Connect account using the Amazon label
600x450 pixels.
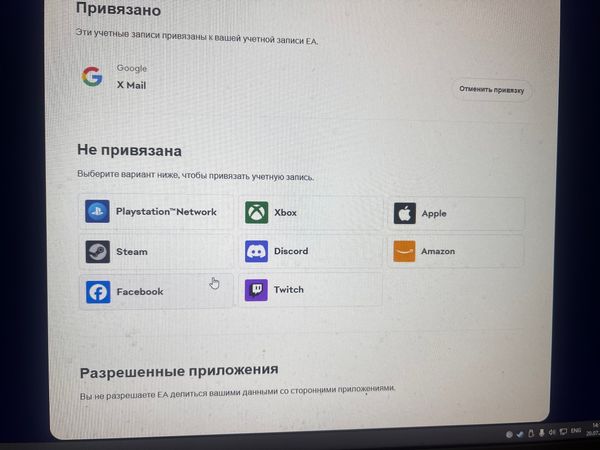[438, 251]
